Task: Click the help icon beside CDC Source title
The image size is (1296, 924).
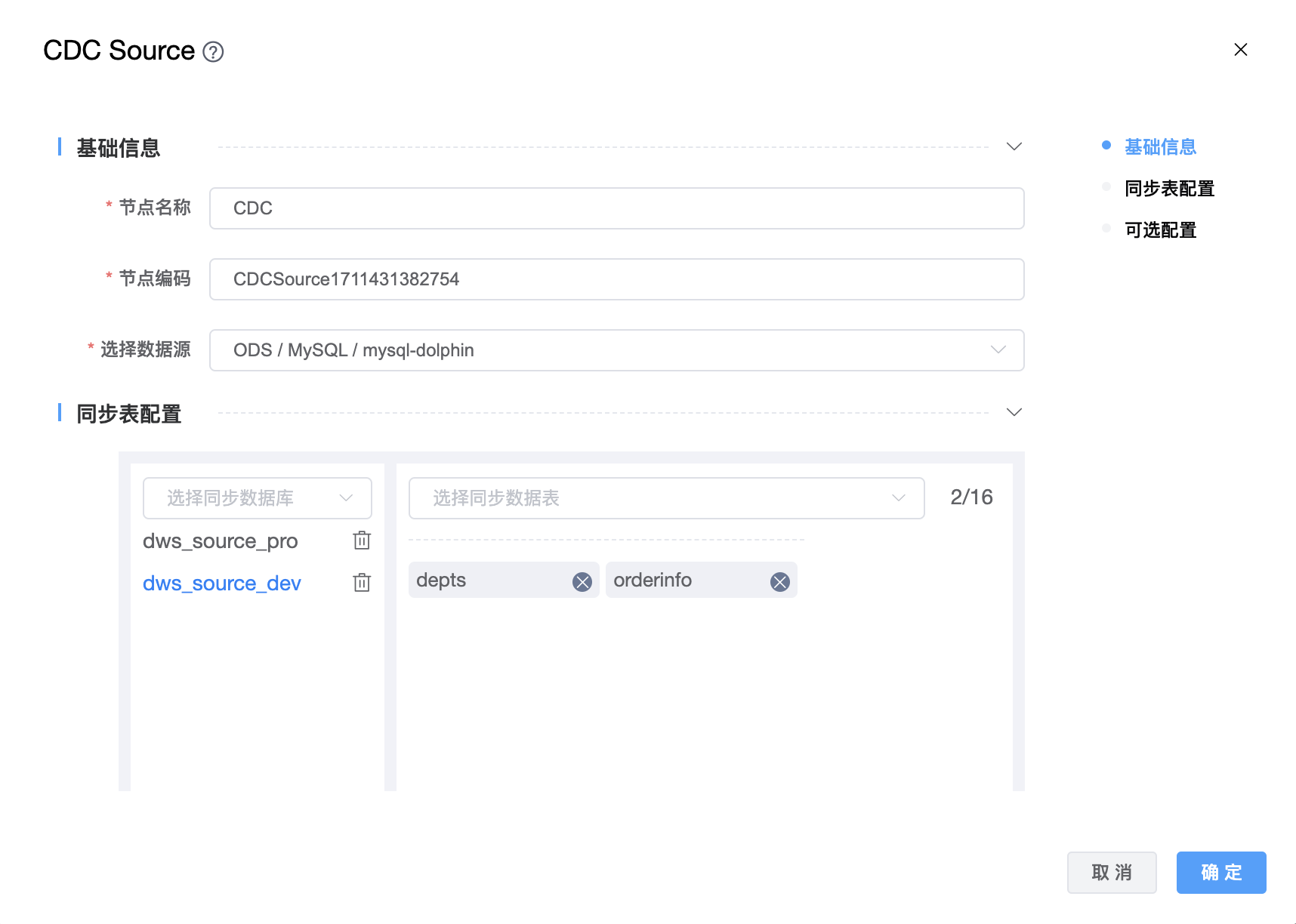Action: click(x=214, y=52)
